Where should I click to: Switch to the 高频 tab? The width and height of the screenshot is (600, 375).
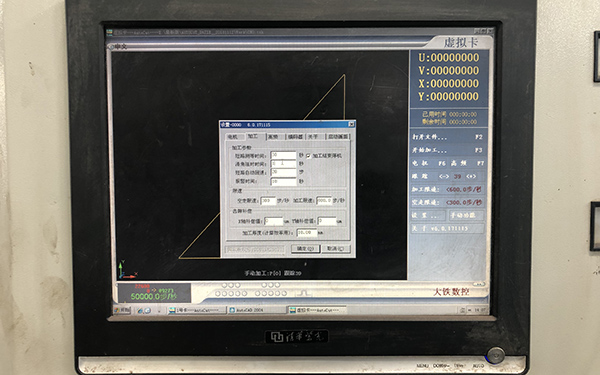[x=273, y=137]
